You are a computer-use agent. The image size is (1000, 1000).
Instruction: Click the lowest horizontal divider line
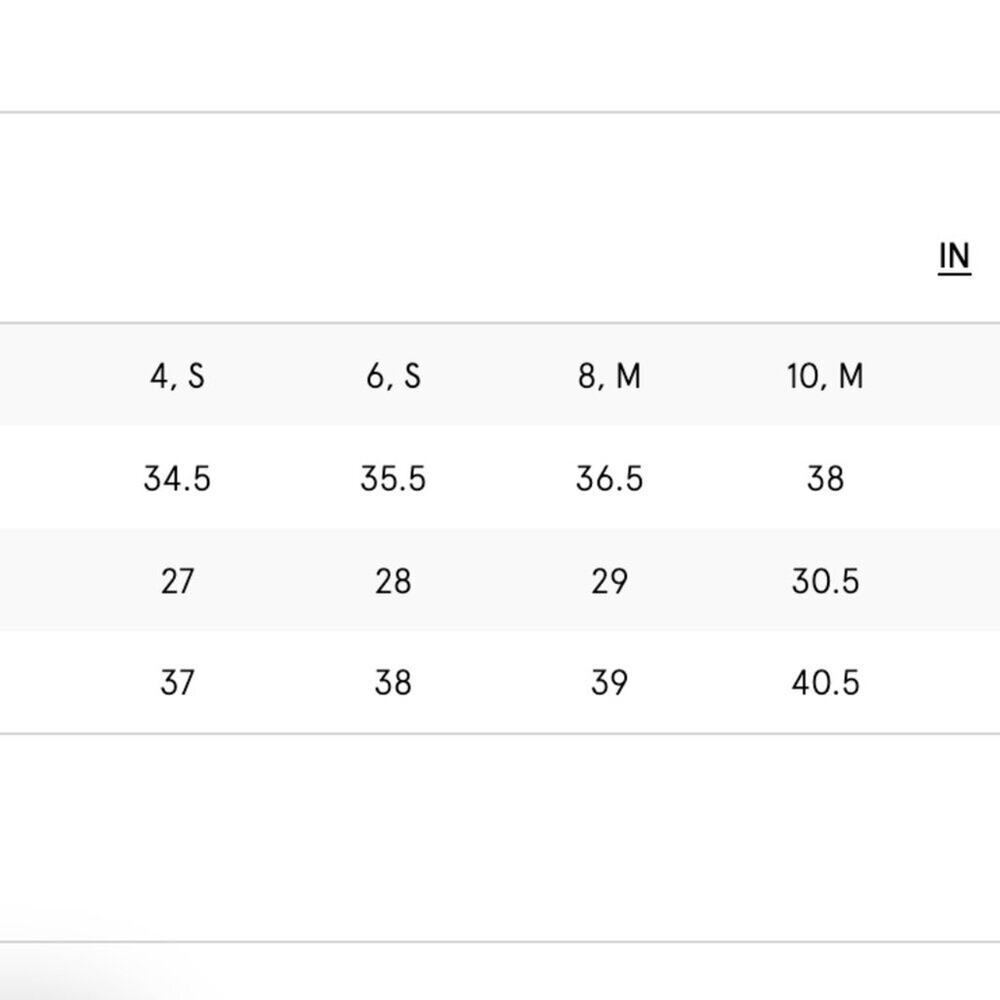click(500, 941)
